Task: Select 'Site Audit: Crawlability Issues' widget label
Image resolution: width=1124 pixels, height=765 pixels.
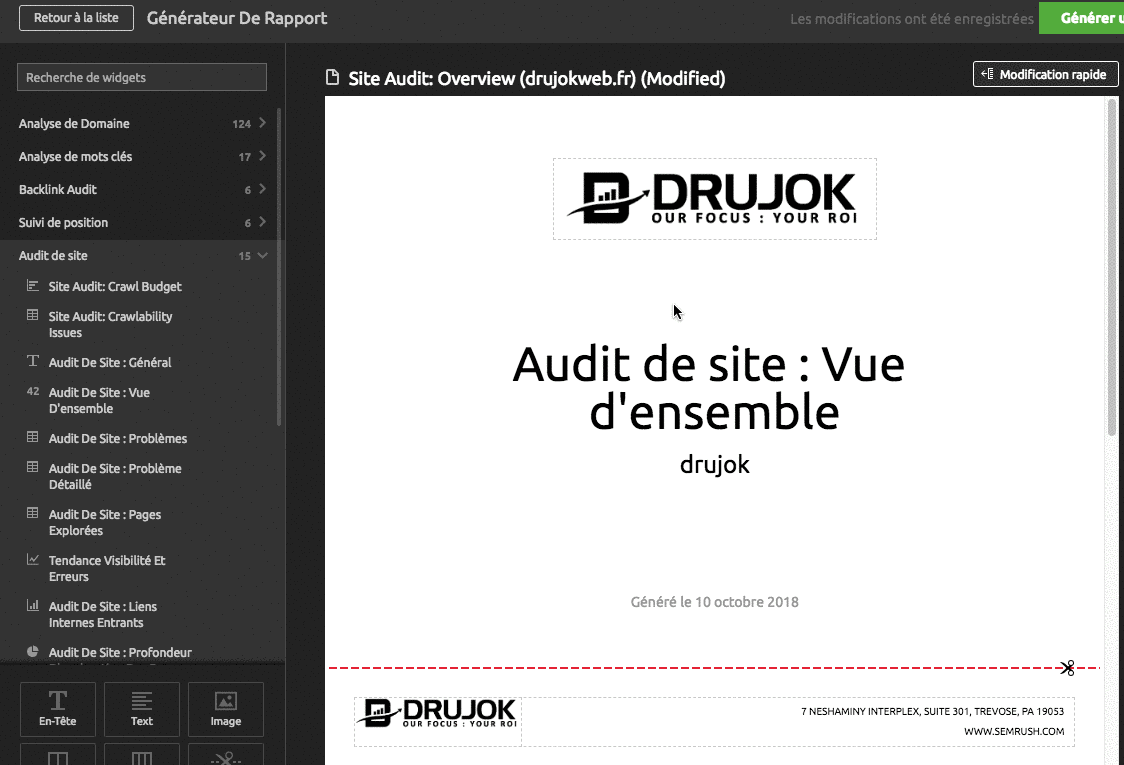Action: click(110, 324)
